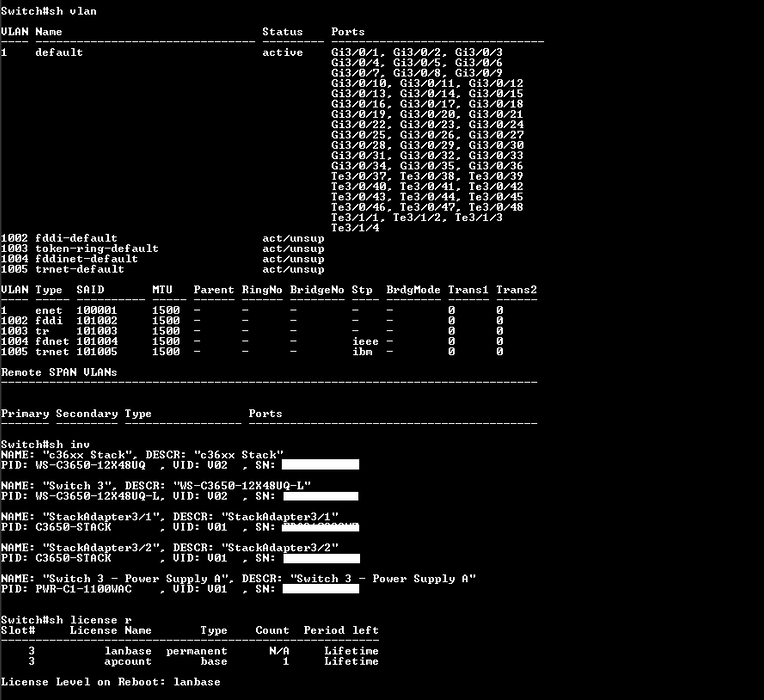Select port text 'Te3/0/48'
The width and height of the screenshot is (764, 700).
click(496, 207)
